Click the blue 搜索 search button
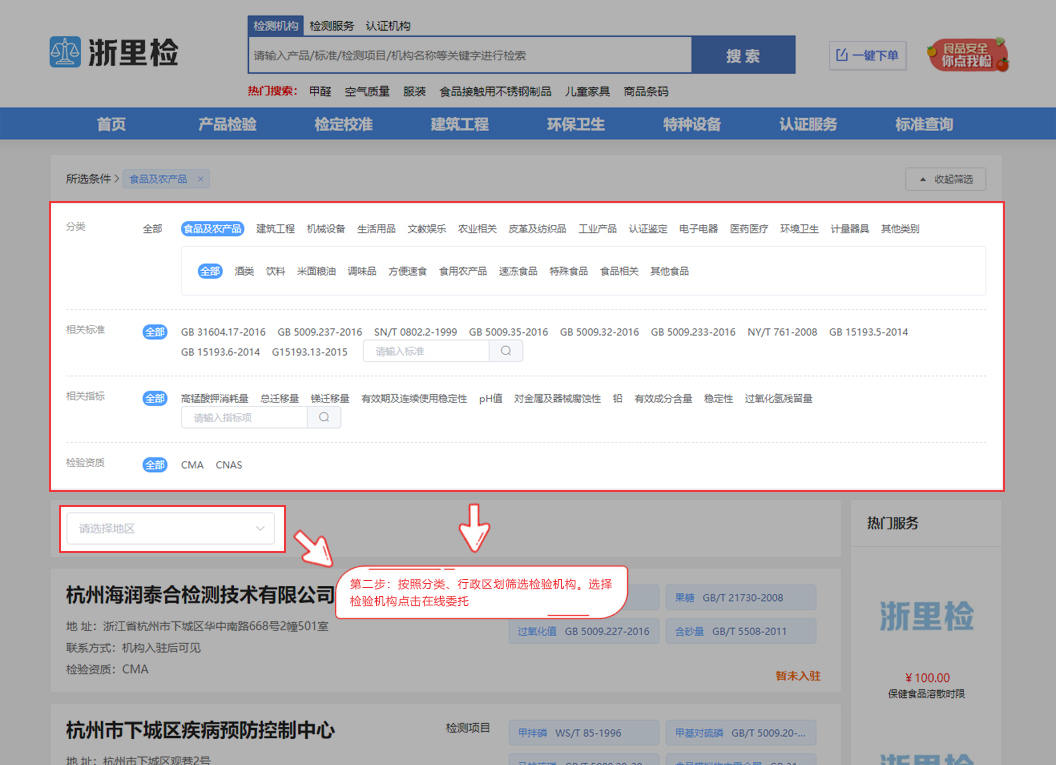 point(743,55)
